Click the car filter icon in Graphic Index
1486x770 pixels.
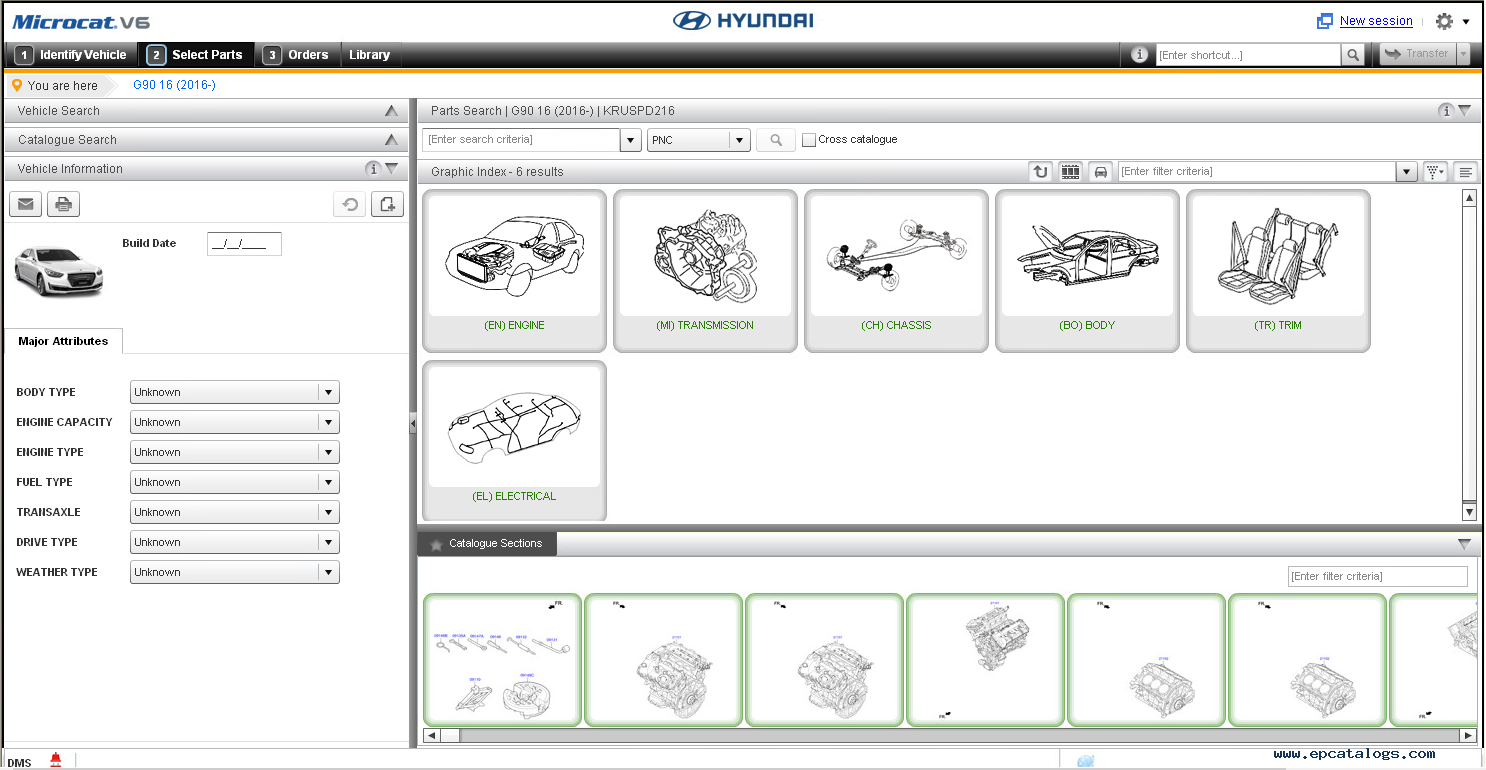click(x=1100, y=172)
